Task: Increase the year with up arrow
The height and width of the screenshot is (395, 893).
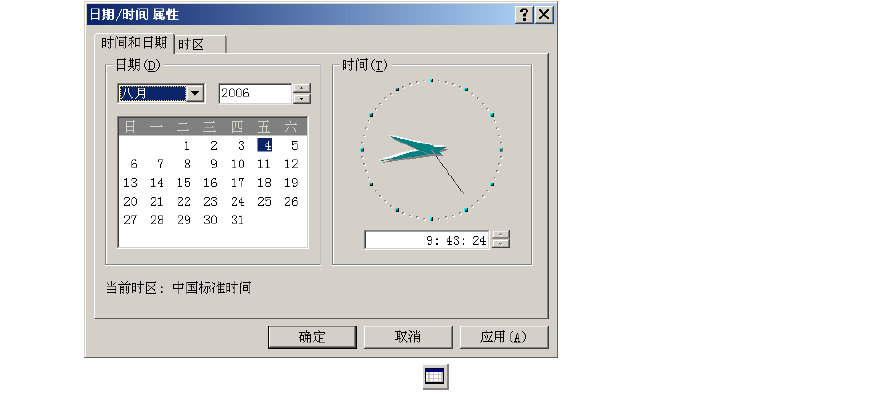Action: click(302, 89)
